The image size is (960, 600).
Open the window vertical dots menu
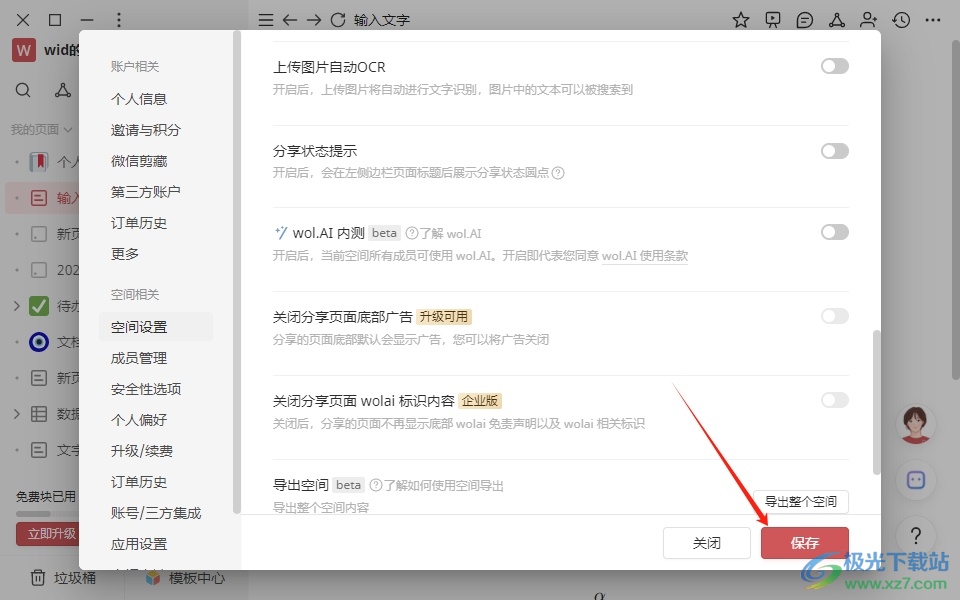click(119, 20)
